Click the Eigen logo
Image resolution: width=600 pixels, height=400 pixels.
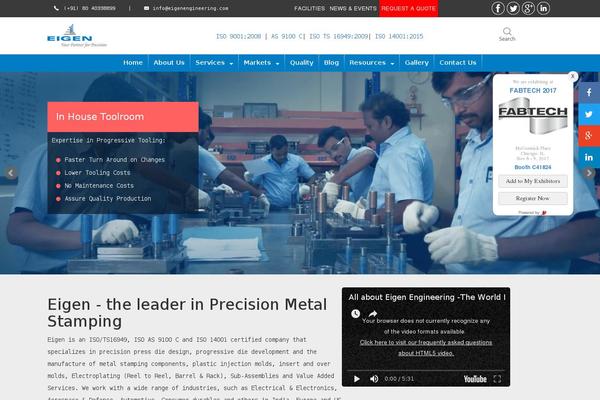click(x=77, y=36)
